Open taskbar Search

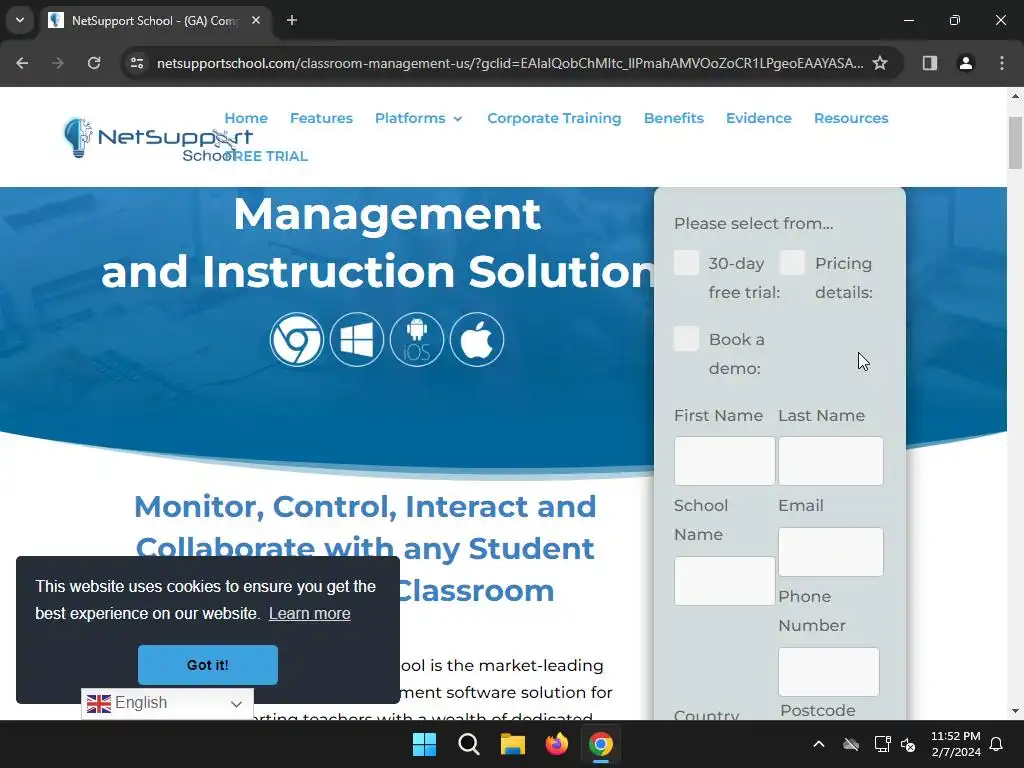pyautogui.click(x=469, y=744)
